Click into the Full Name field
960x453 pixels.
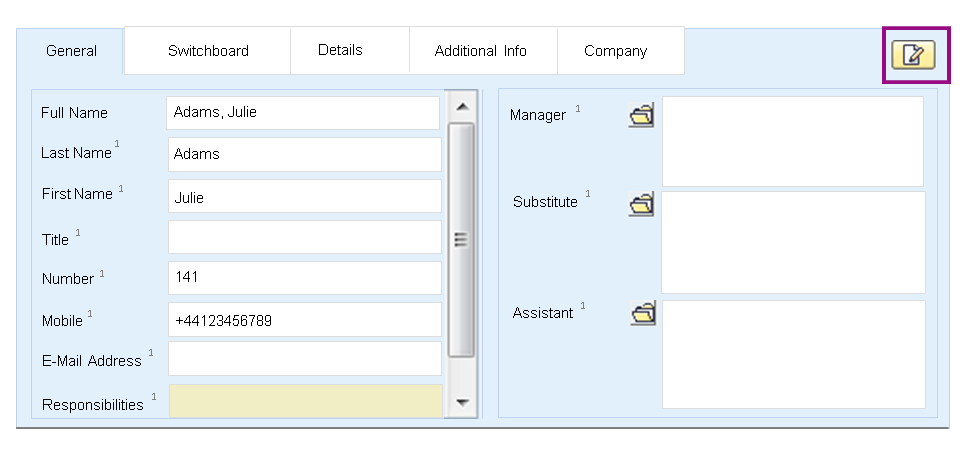tap(303, 113)
